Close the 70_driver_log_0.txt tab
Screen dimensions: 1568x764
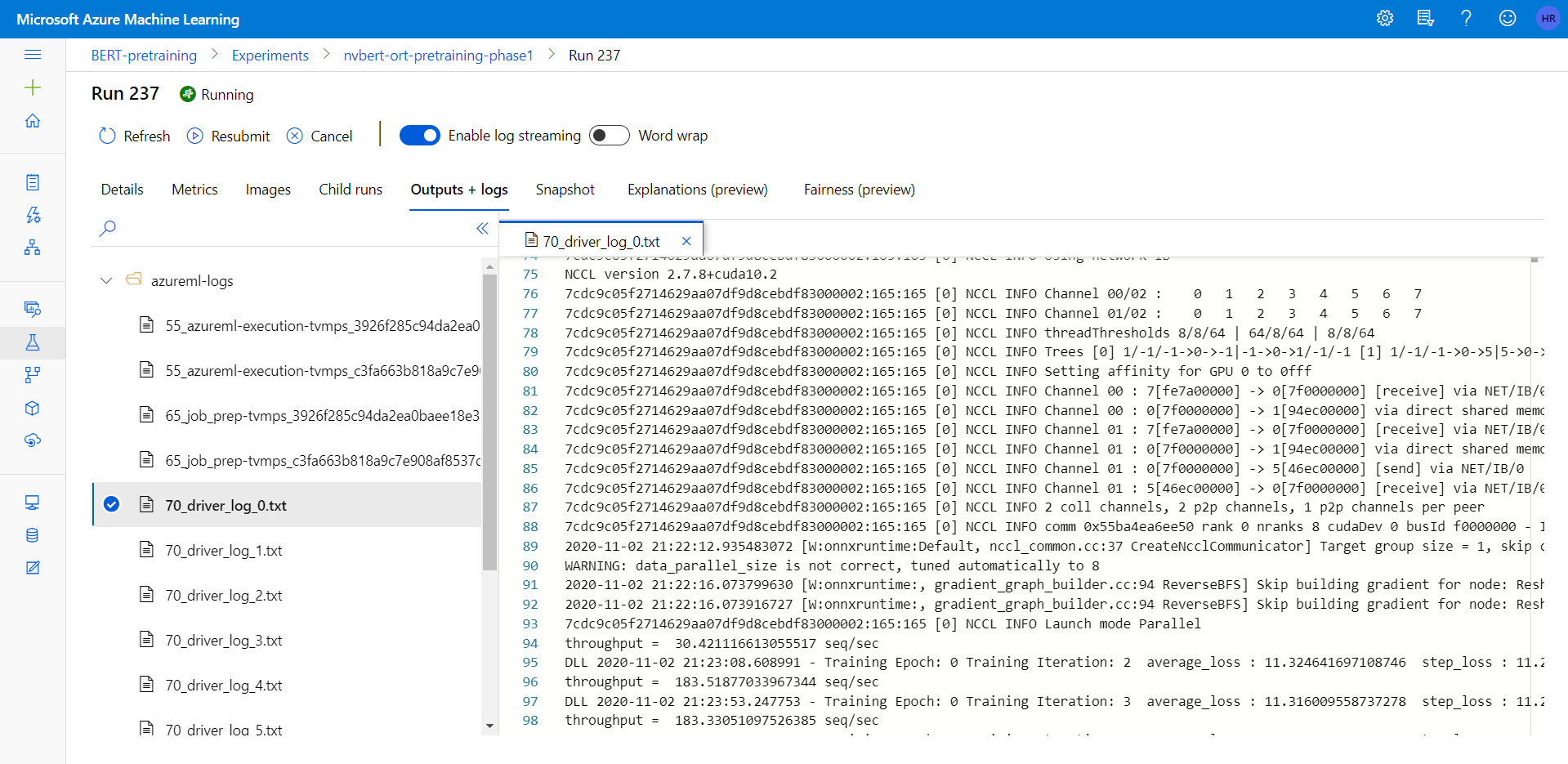[686, 241]
